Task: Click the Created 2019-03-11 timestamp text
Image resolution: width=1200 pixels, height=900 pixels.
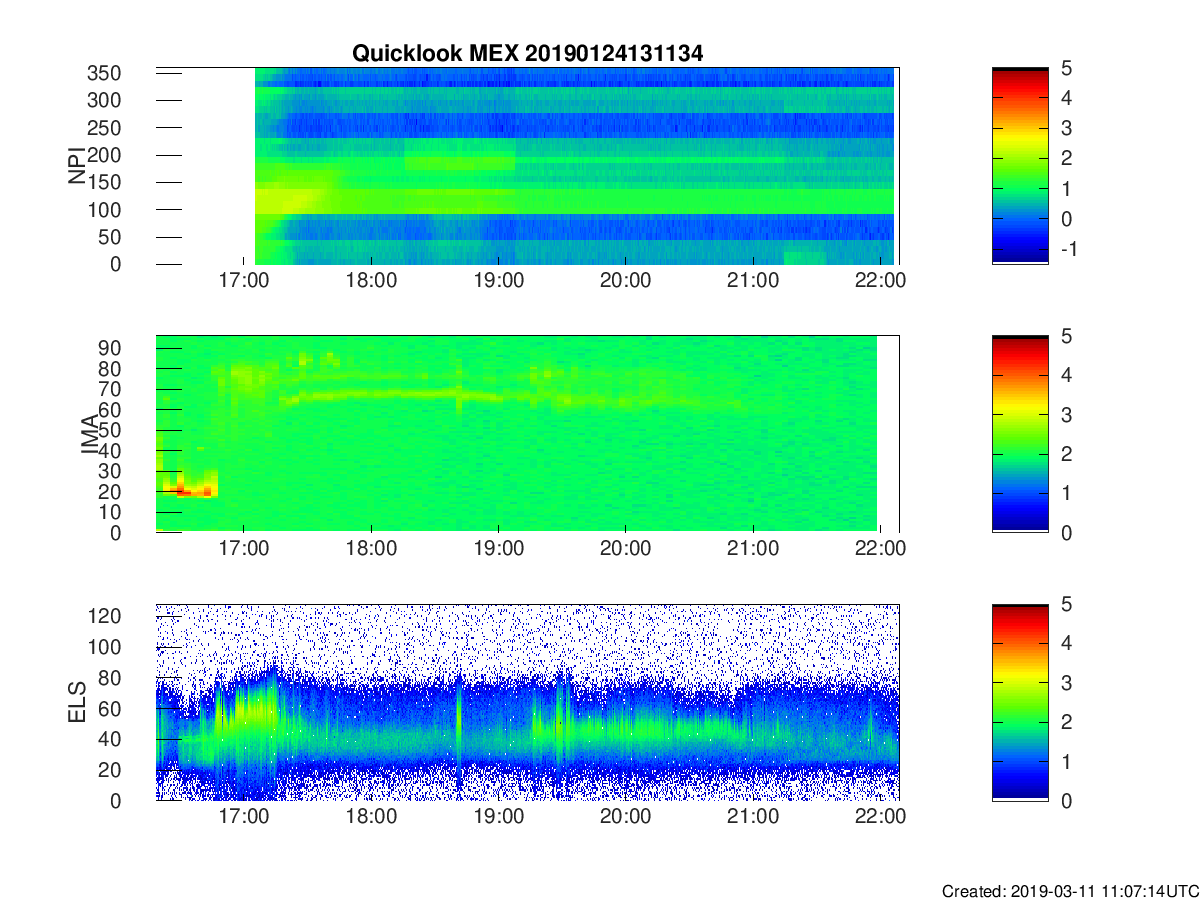Action: click(x=1070, y=891)
